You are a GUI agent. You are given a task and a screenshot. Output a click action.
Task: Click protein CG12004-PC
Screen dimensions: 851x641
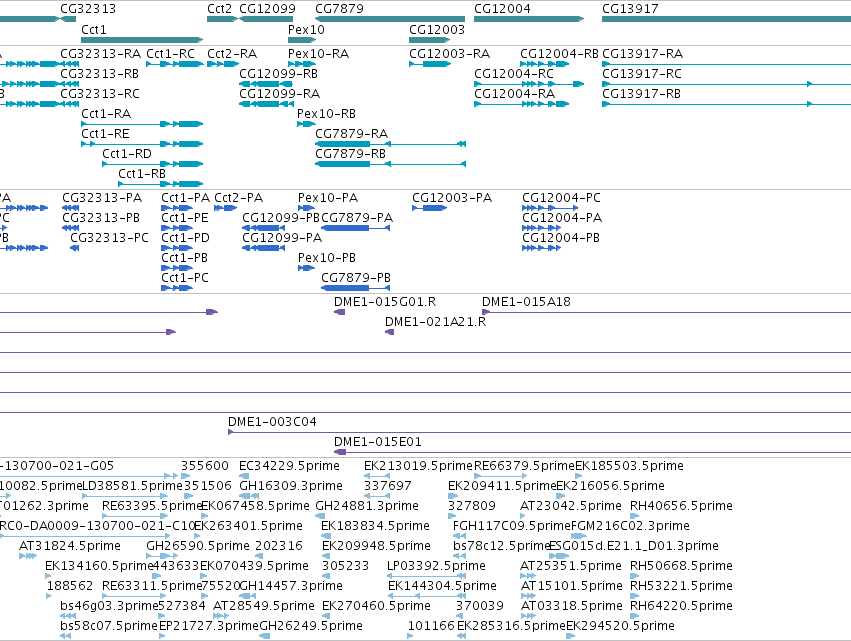coord(561,198)
